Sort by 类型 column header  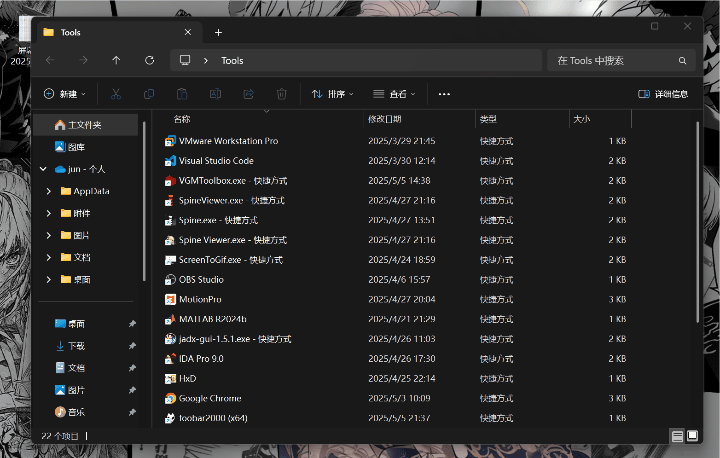[488, 119]
